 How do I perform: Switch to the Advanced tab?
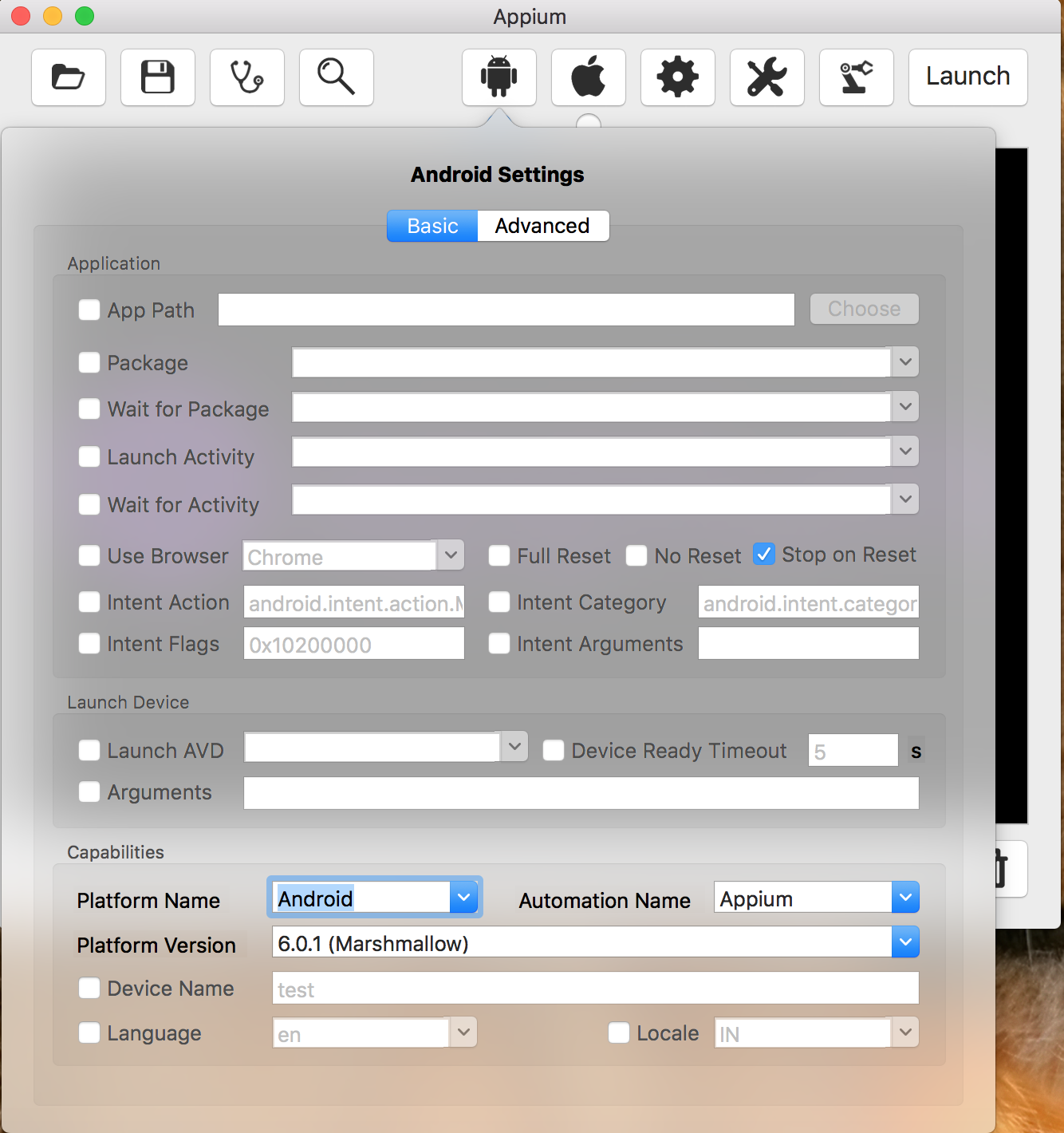(543, 226)
